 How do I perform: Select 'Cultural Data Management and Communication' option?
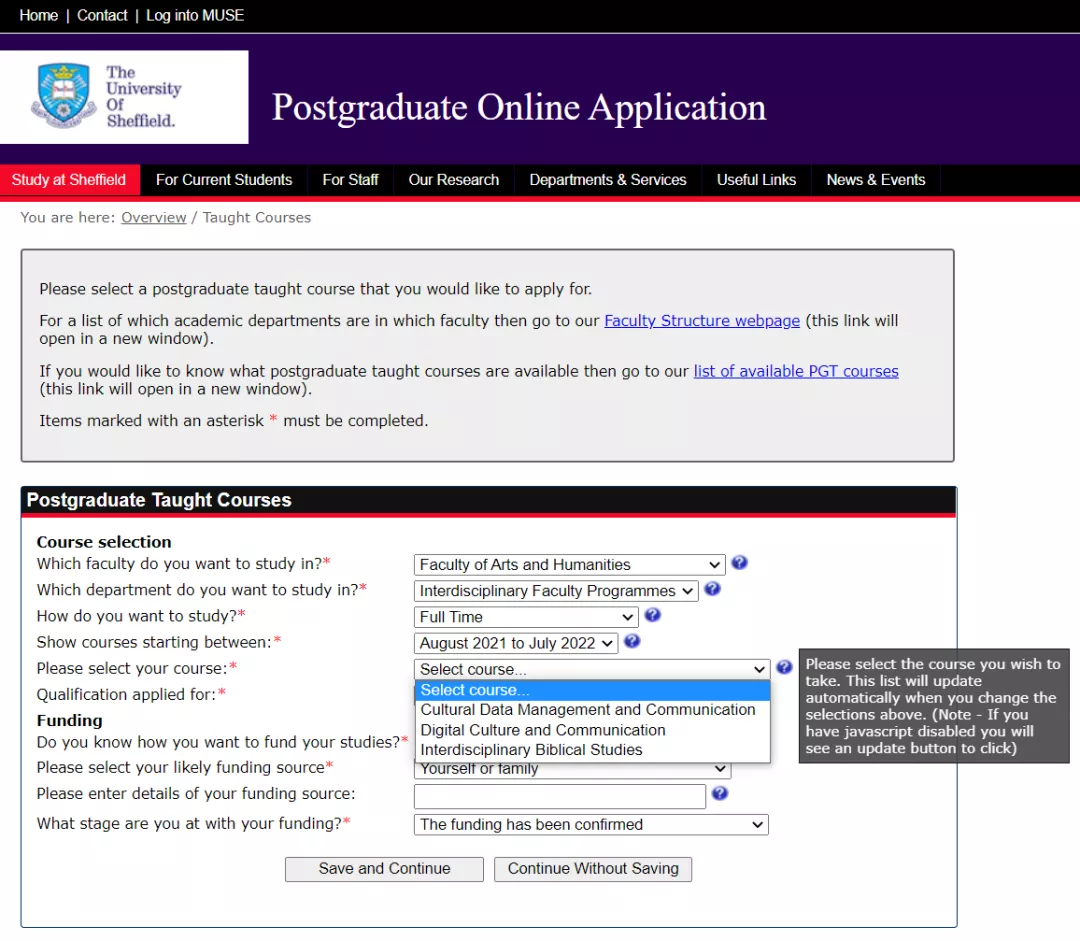(x=588, y=710)
